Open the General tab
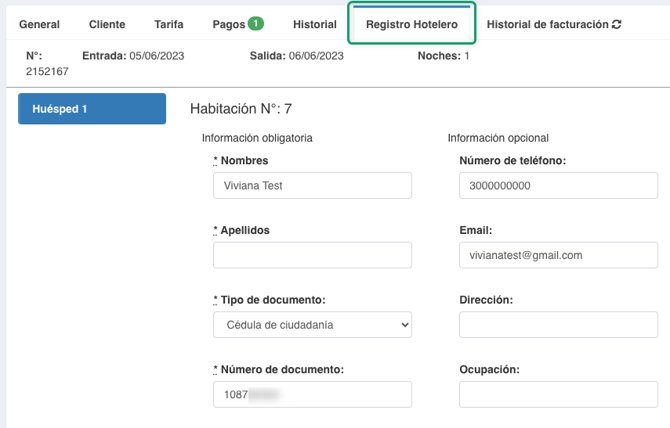 (x=40, y=24)
